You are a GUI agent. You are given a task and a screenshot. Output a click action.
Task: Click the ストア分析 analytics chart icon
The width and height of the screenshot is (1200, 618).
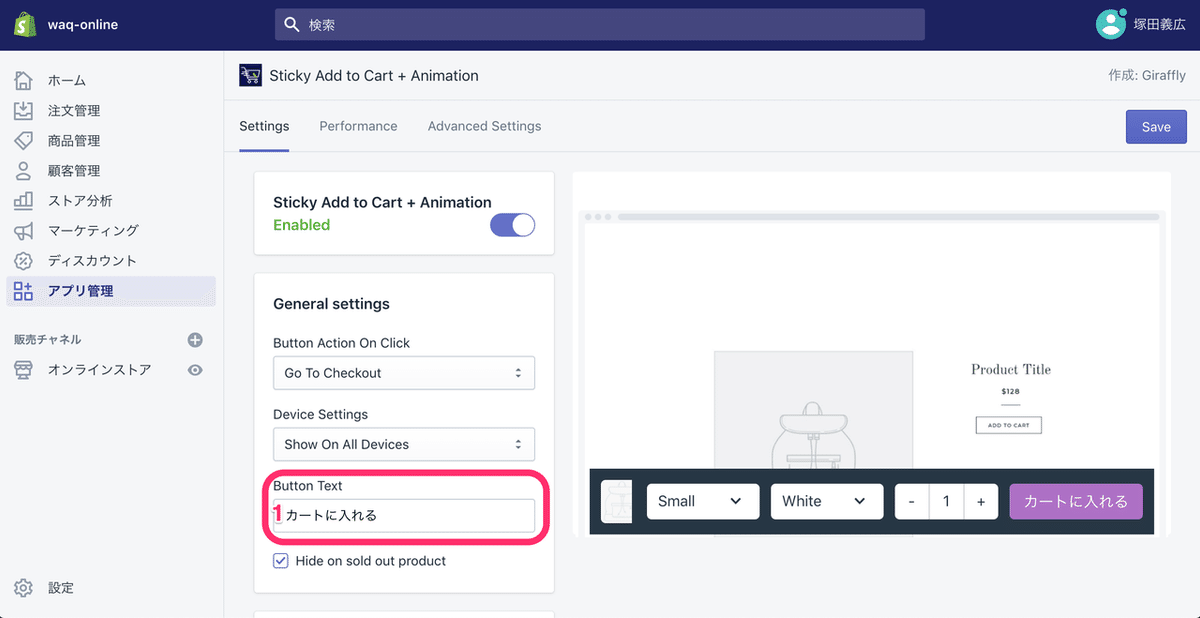point(24,200)
